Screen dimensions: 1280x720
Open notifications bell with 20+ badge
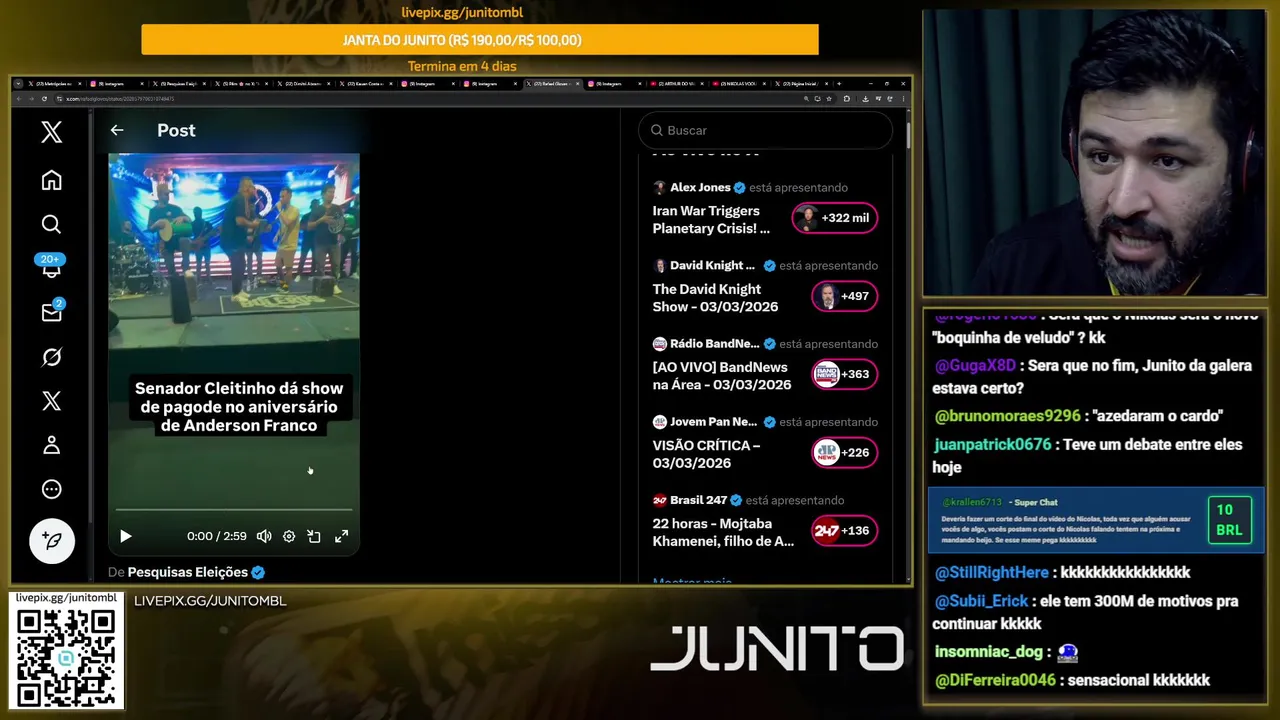[51, 267]
